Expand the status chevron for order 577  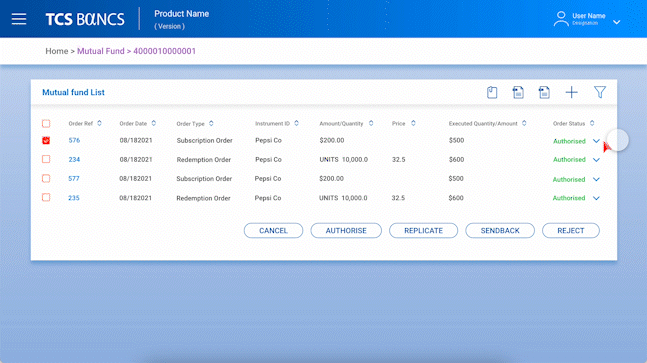pos(596,179)
